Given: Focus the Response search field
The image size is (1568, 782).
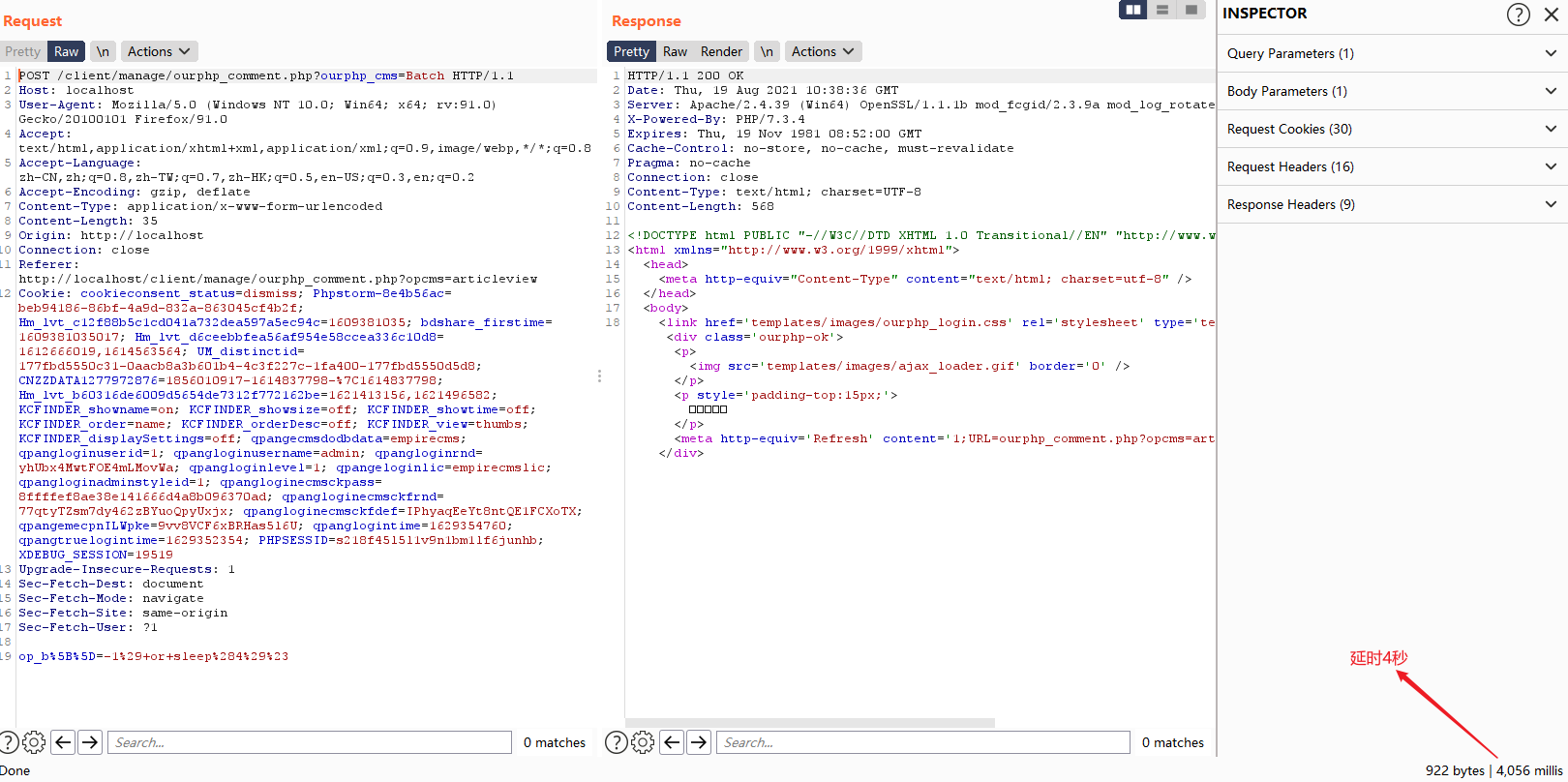Looking at the screenshot, I should point(923,742).
